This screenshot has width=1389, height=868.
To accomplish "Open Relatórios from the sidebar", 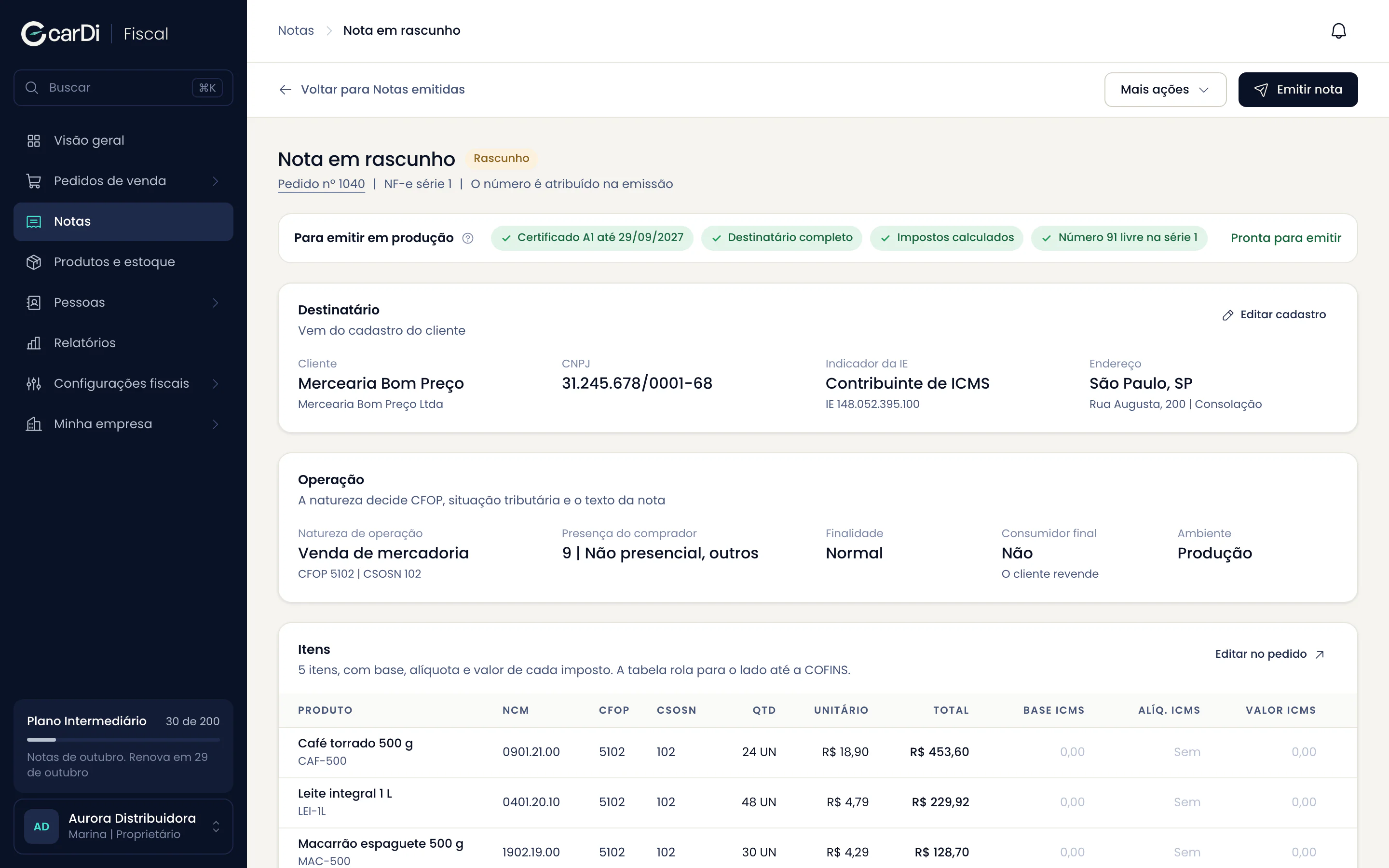I will [123, 343].
